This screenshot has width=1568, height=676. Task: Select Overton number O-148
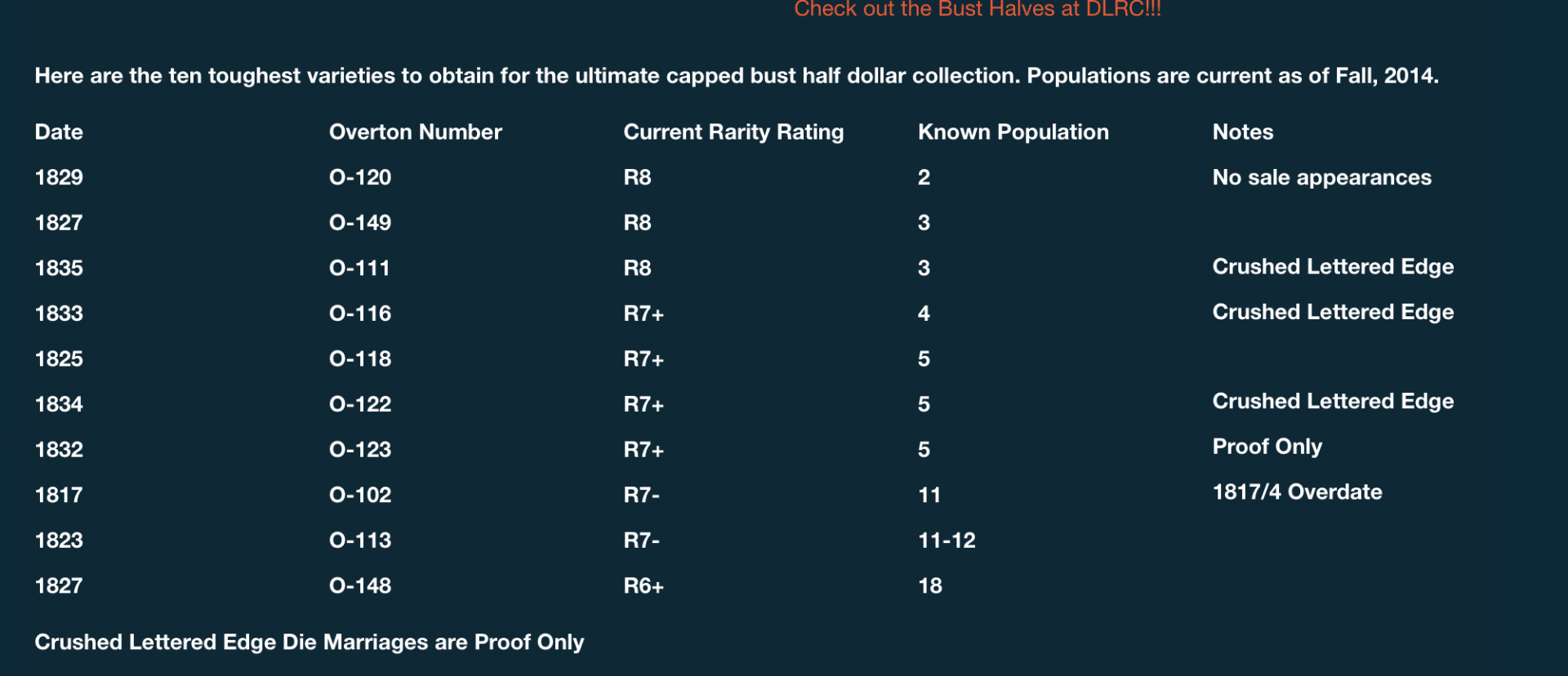pos(360,586)
